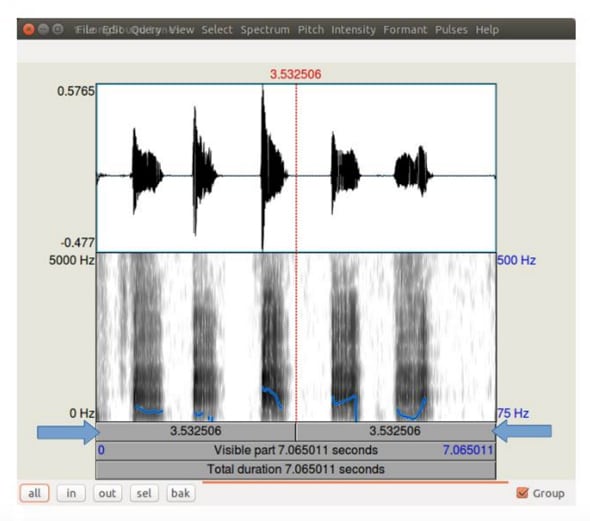The width and height of the screenshot is (590, 521).
Task: Click the 'sel' zoom button
Action: point(144,493)
